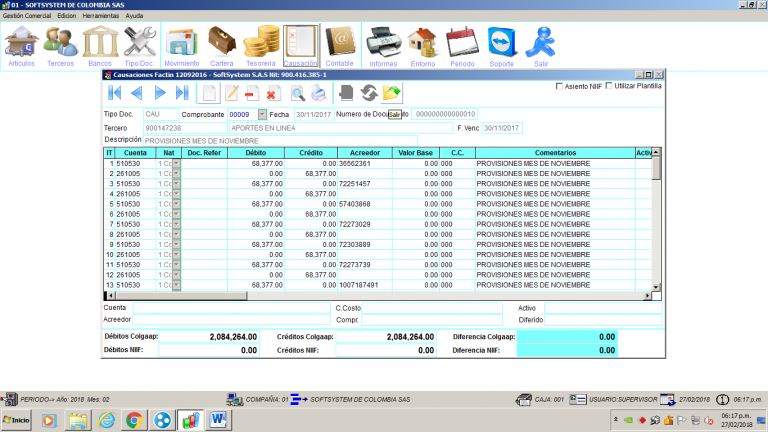
Task: Click the Tercero name field APORTES EN LINEA
Action: point(341,128)
